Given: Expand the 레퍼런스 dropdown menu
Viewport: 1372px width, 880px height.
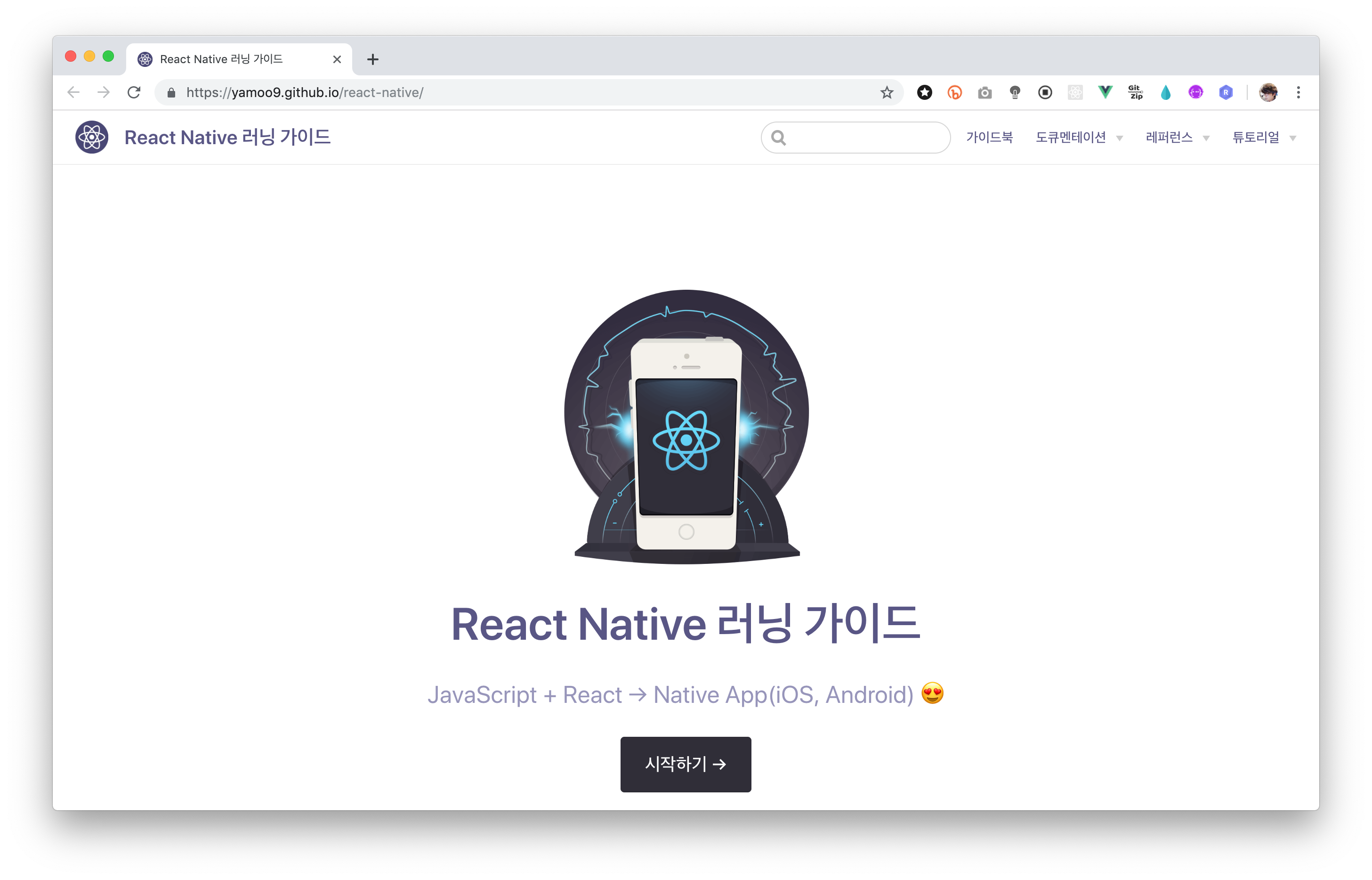Looking at the screenshot, I should pyautogui.click(x=1177, y=137).
